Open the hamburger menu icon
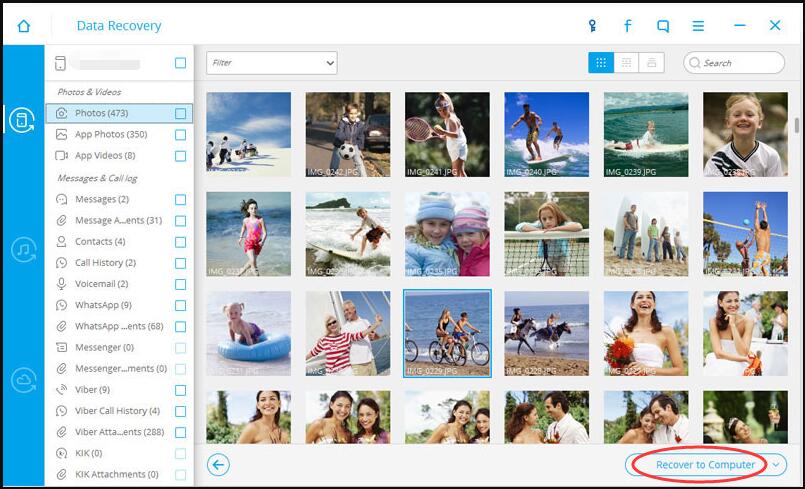Image resolution: width=805 pixels, height=489 pixels. [x=698, y=26]
